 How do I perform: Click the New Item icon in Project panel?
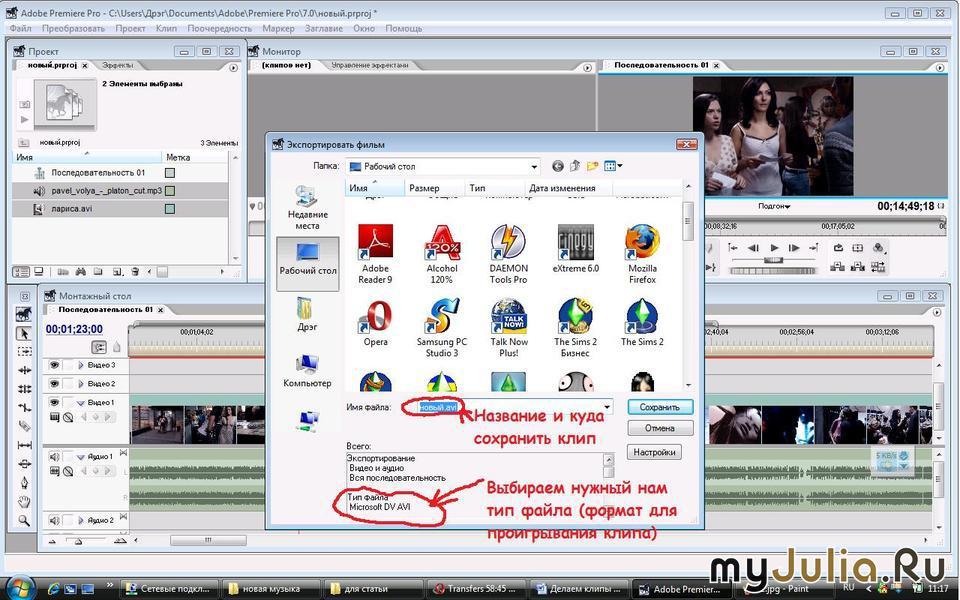point(117,271)
